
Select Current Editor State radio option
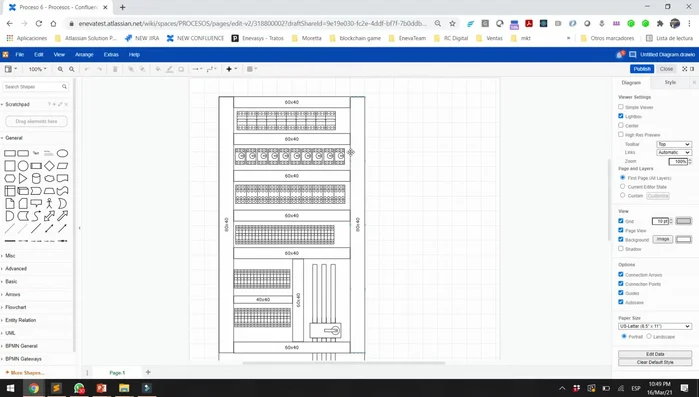623,186
